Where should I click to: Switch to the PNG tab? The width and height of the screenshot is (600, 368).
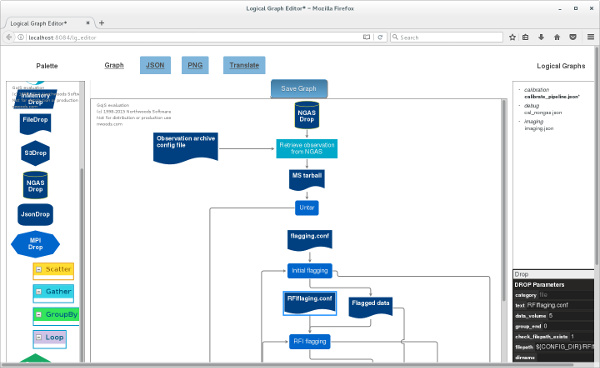click(195, 65)
